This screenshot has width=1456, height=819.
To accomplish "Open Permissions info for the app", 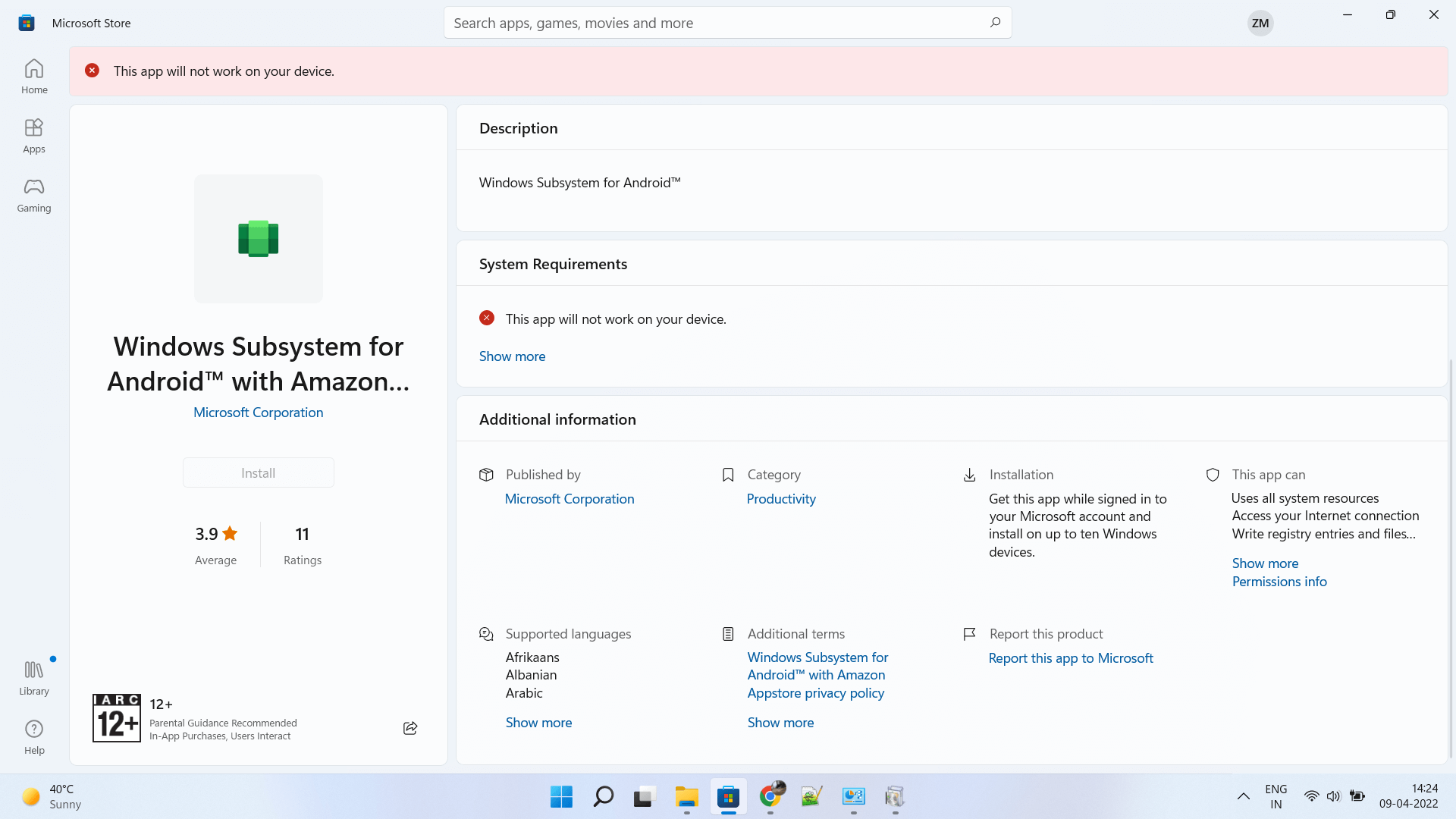I will pyautogui.click(x=1279, y=581).
